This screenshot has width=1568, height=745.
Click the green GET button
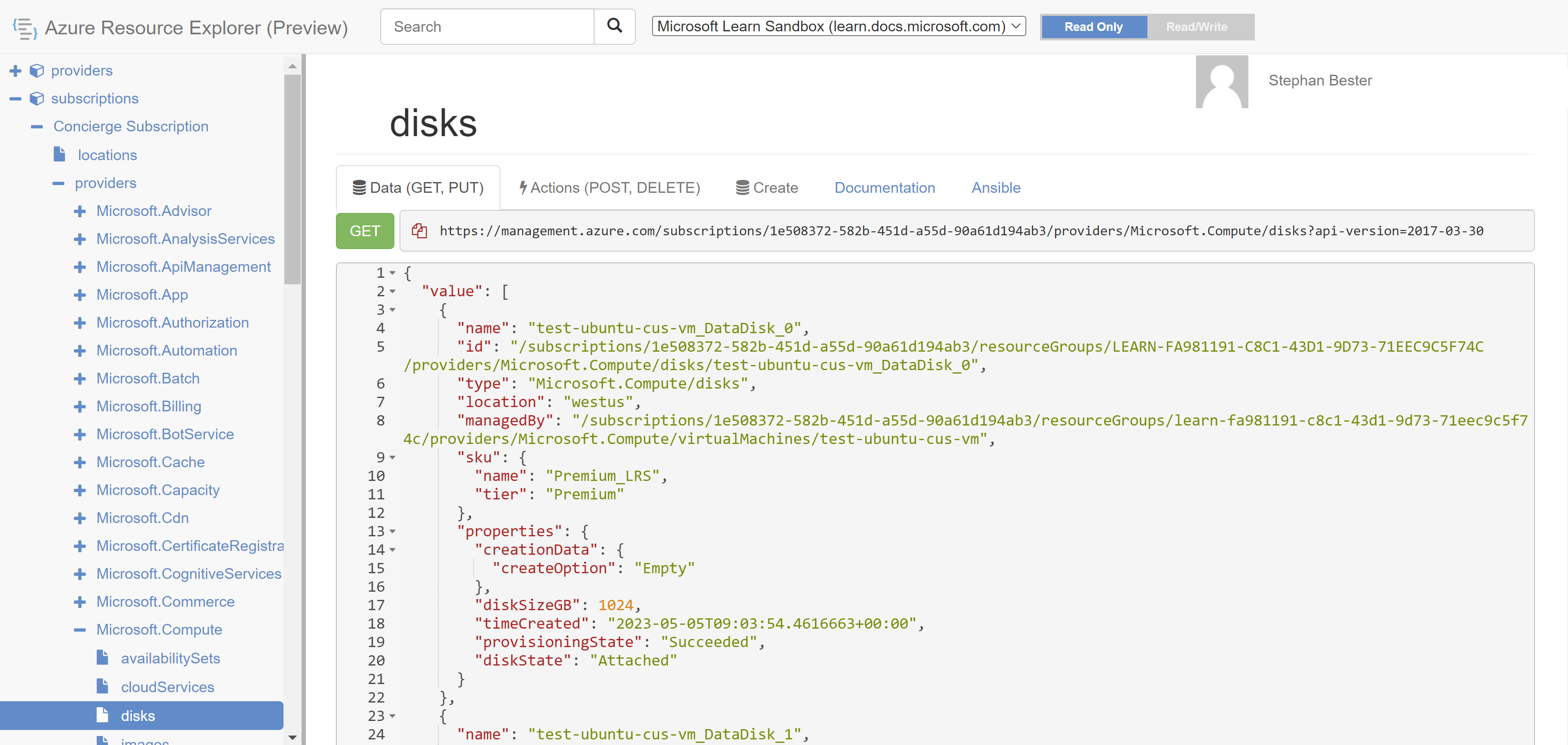click(x=365, y=231)
